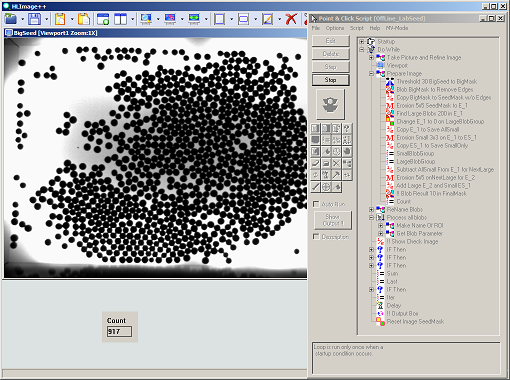The width and height of the screenshot is (510, 380).
Task: Click the crosshair target script tool icon
Action: [326, 187]
